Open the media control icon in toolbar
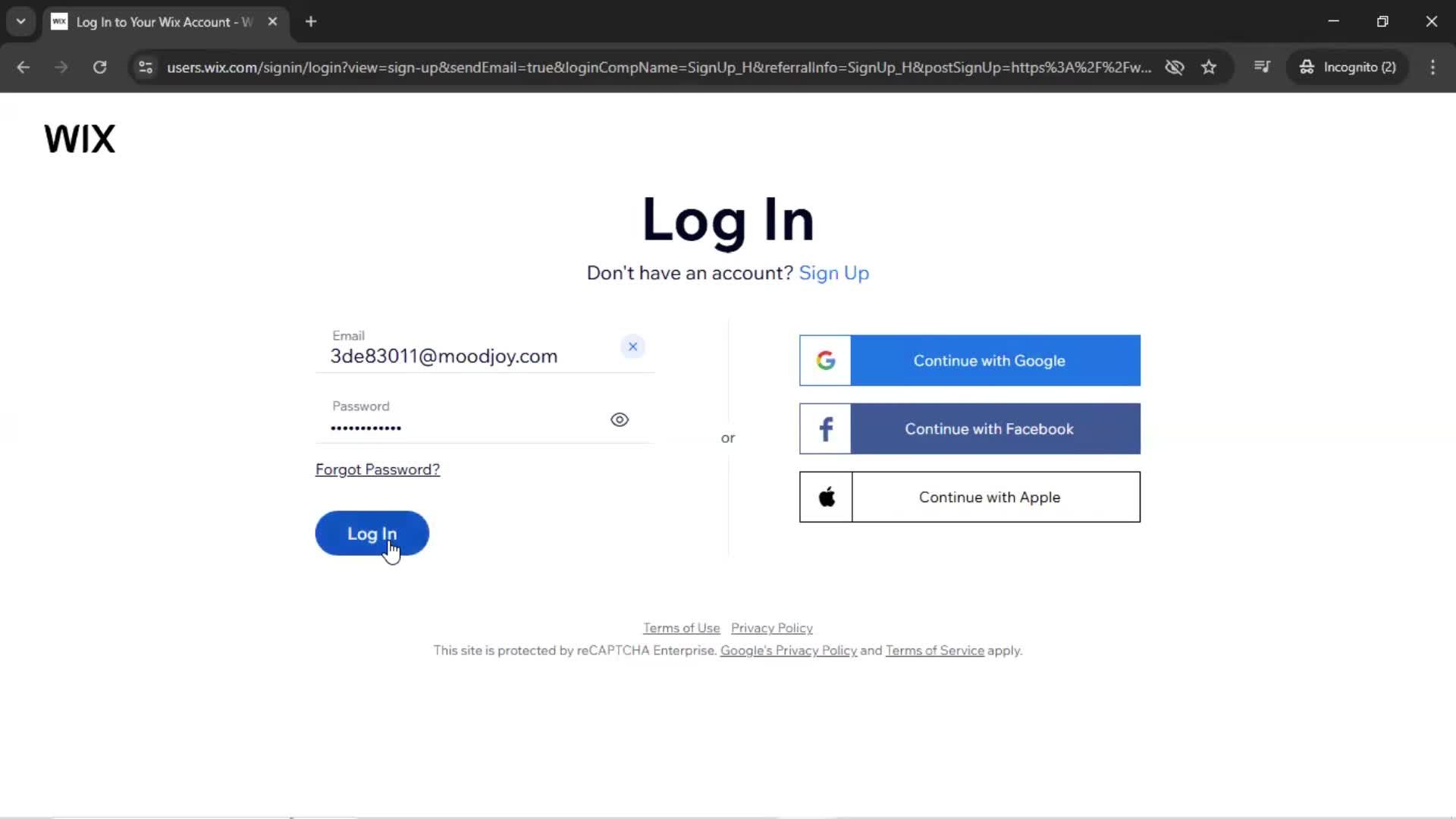 coord(1262,67)
